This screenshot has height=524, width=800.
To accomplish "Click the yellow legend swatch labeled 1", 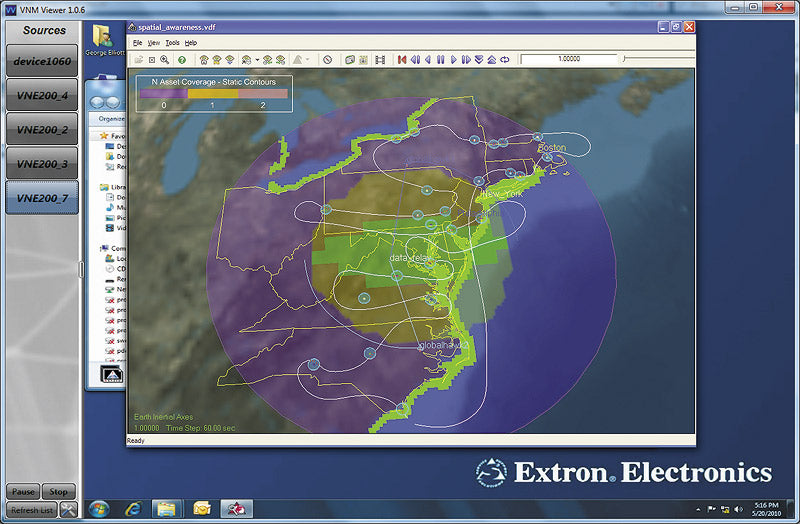I will (x=213, y=94).
